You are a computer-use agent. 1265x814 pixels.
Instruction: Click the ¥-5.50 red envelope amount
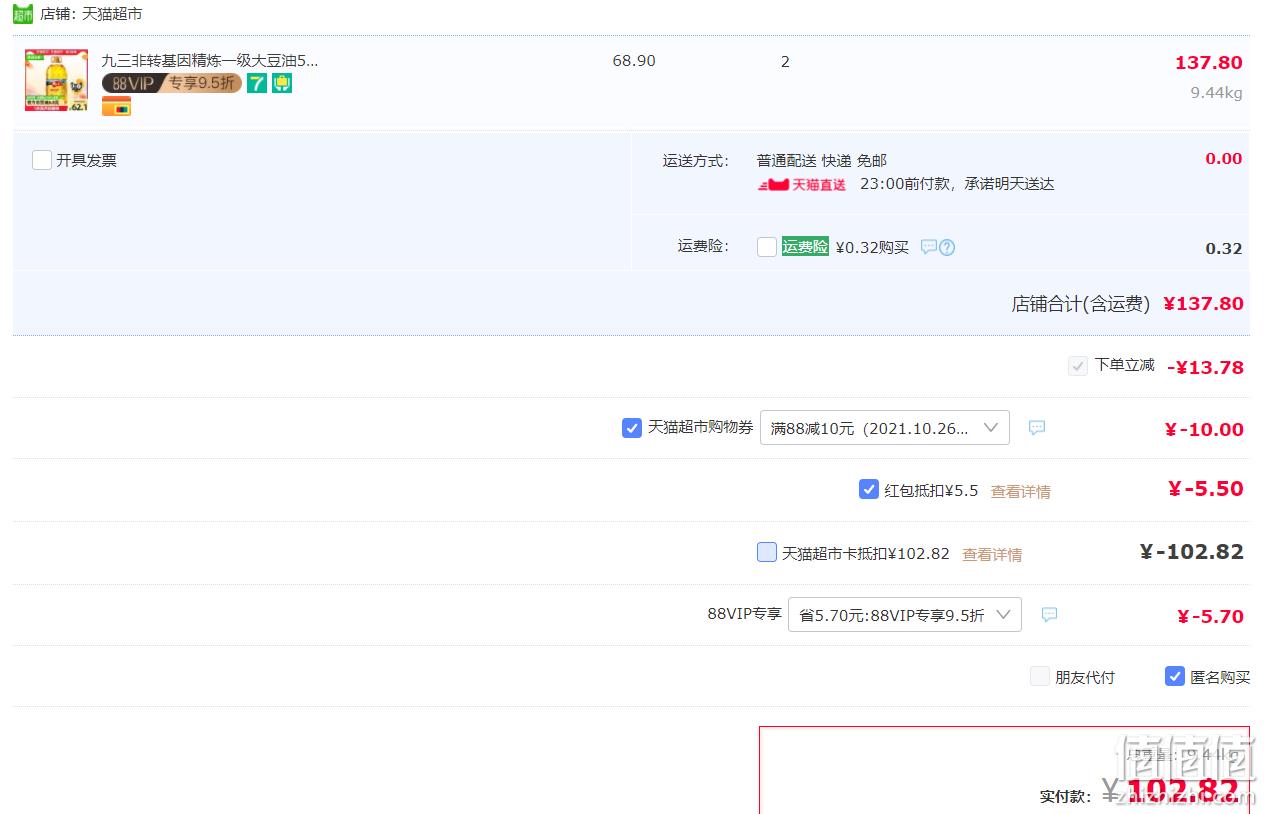(x=1205, y=489)
